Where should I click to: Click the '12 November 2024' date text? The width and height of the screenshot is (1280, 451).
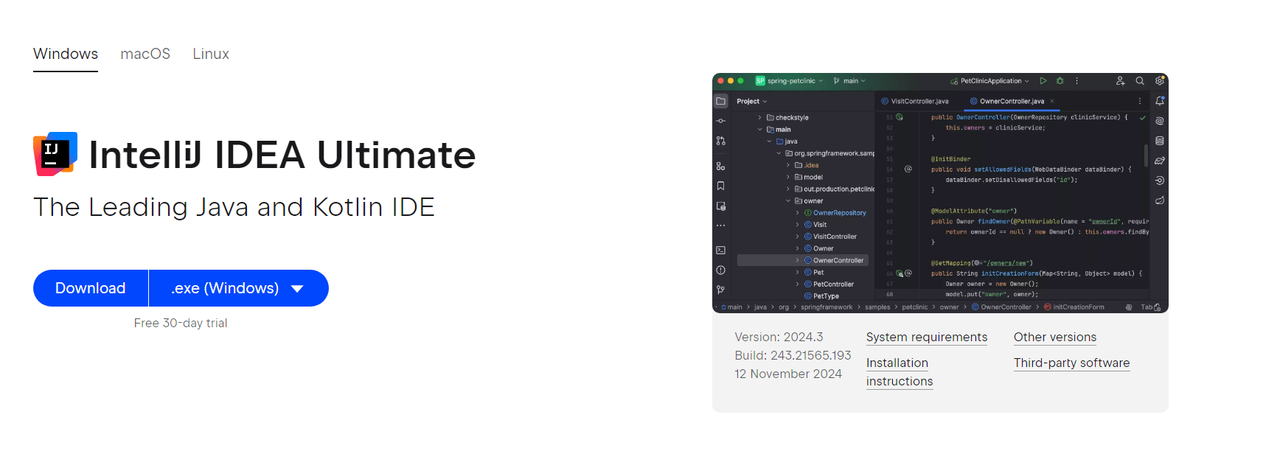coord(788,374)
